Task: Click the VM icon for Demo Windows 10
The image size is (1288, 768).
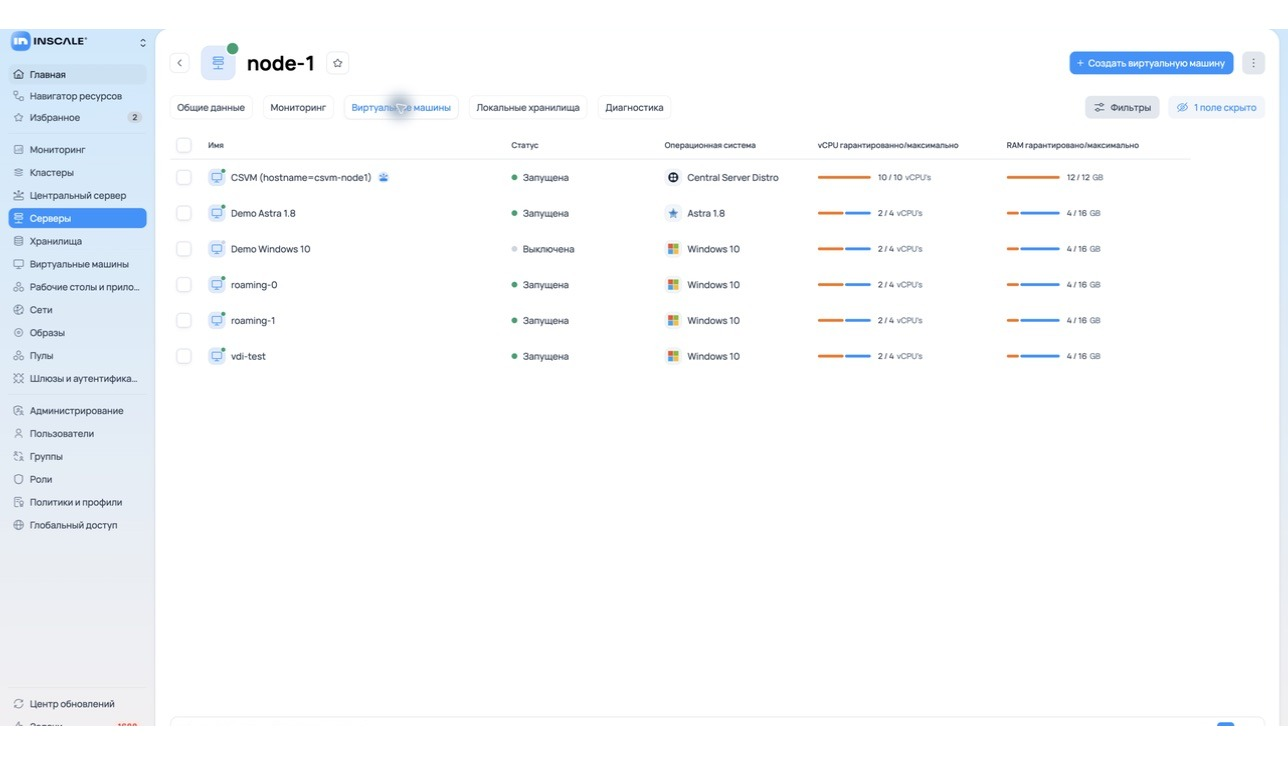Action: [216, 249]
